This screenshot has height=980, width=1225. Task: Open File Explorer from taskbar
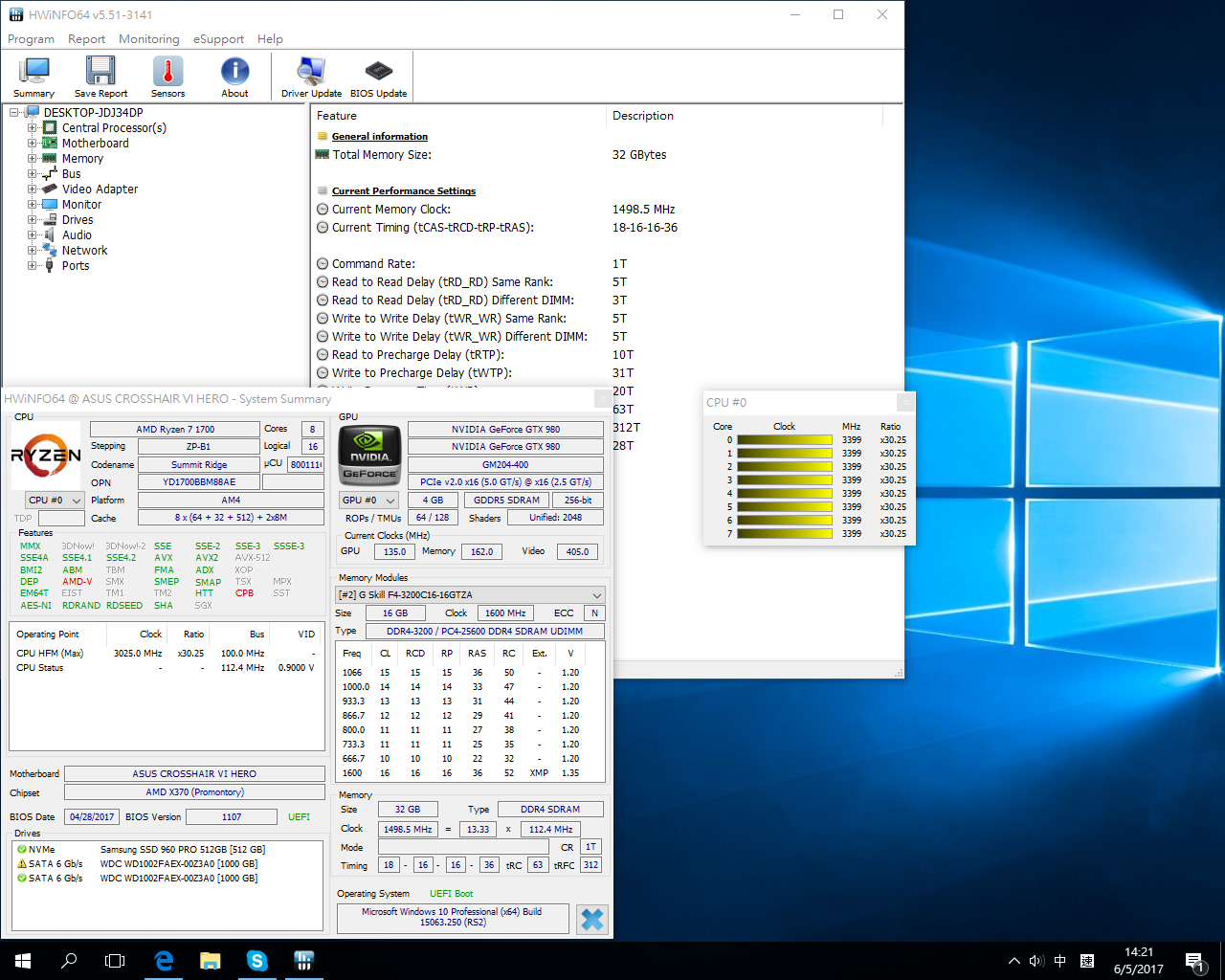[x=211, y=961]
